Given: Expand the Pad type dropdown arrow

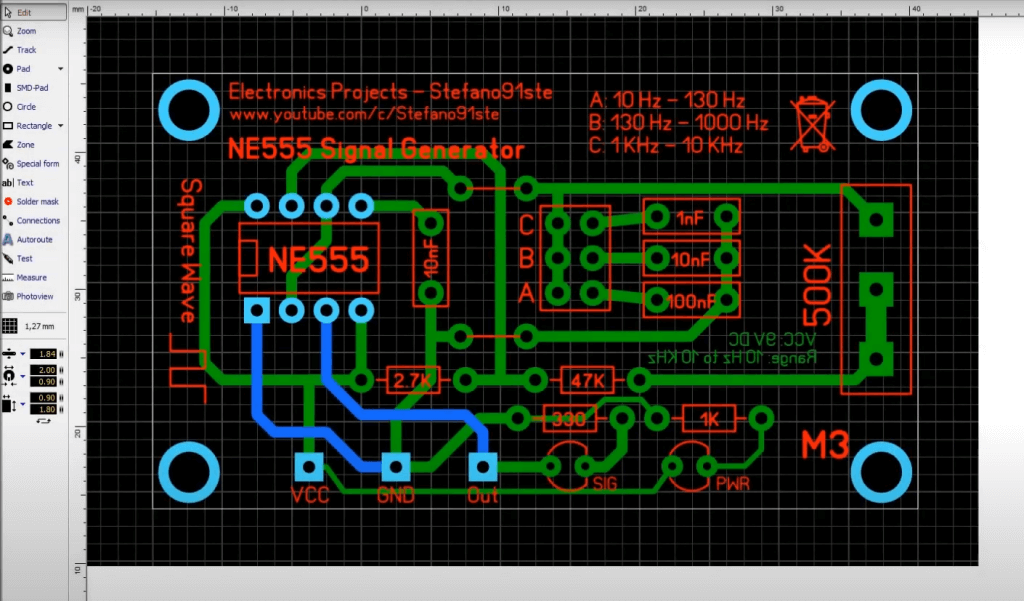Looking at the screenshot, I should point(61,69).
